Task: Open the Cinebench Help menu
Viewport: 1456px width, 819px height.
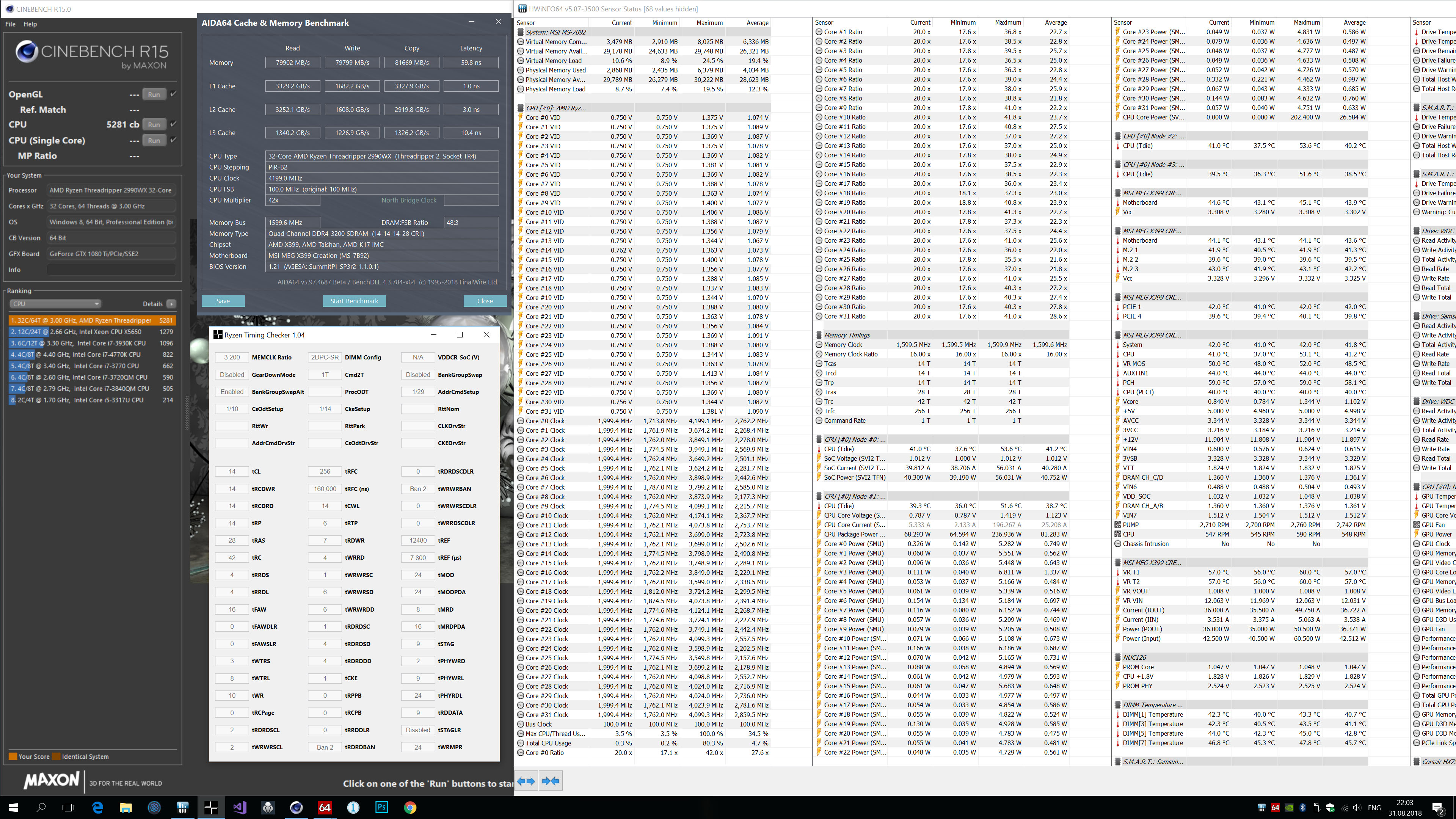Action: coord(30,24)
